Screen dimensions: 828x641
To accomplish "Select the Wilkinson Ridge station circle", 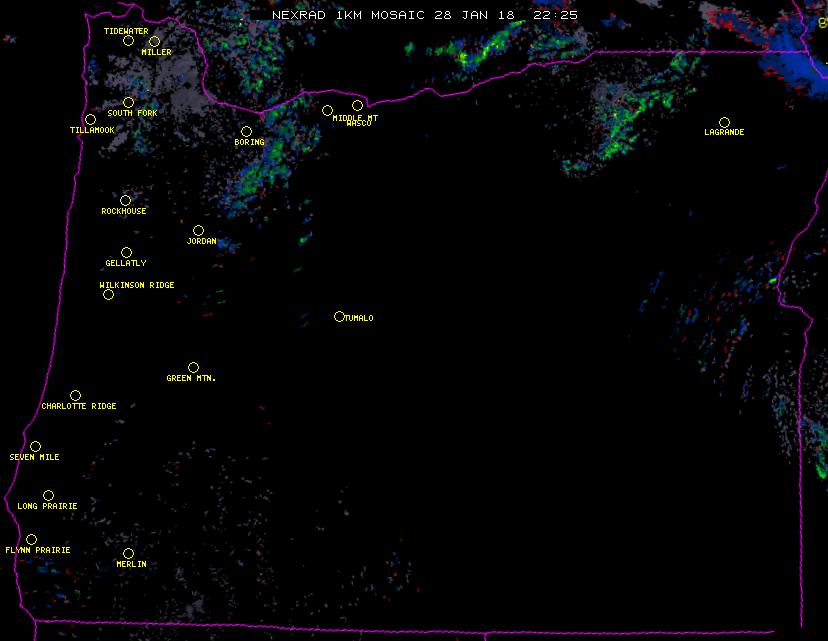I will 108,294.
